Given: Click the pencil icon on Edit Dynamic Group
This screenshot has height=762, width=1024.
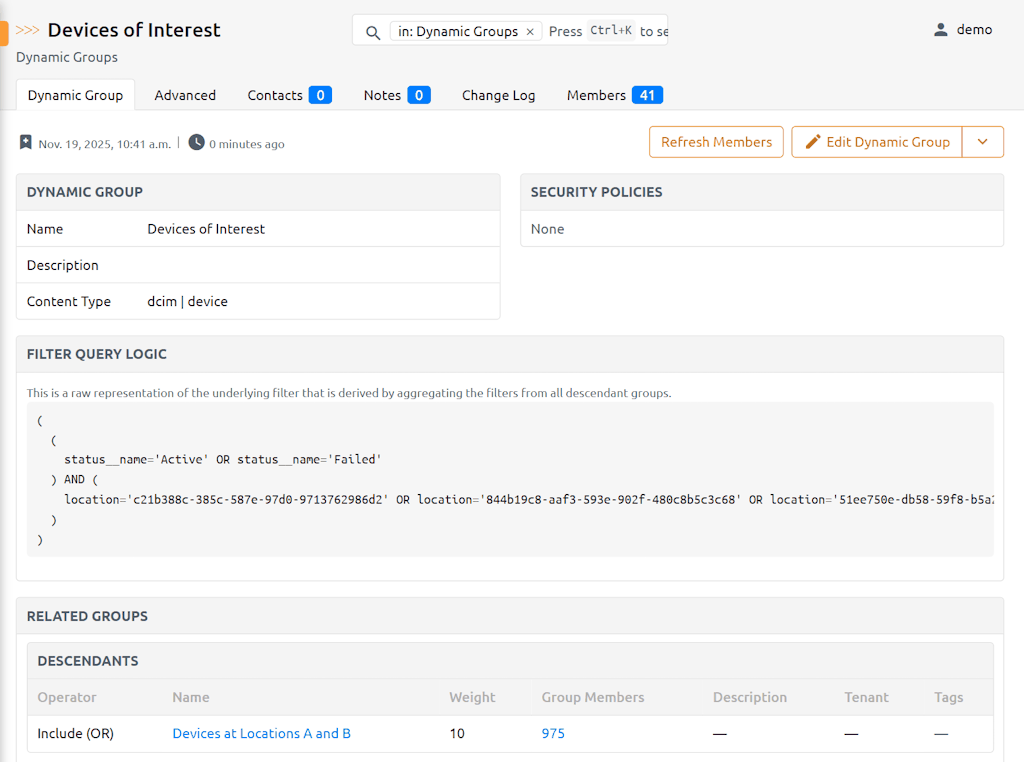Looking at the screenshot, I should (x=813, y=142).
